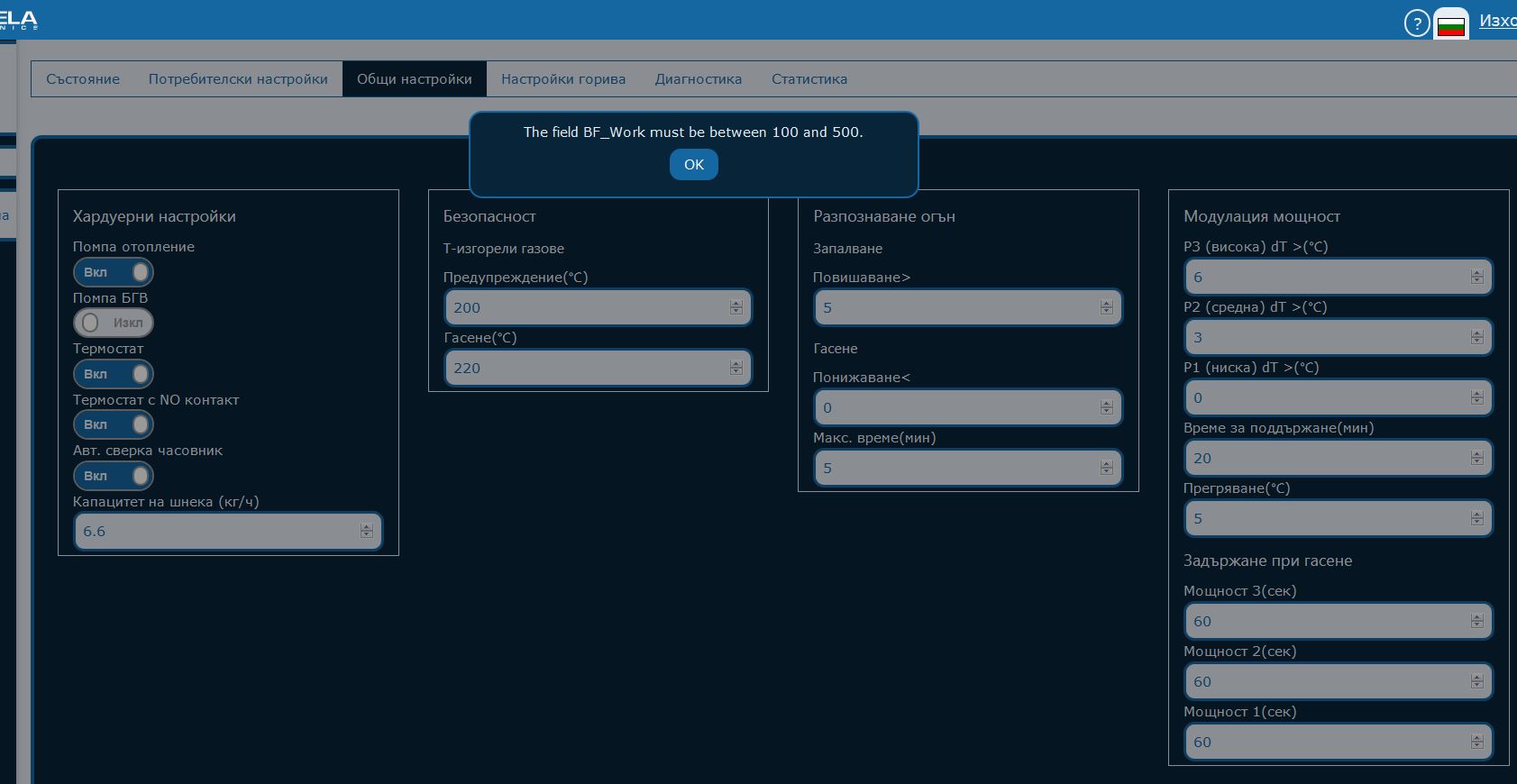Click stepper arrows on Предупреждение field
This screenshot has width=1517, height=784.
(x=736, y=307)
